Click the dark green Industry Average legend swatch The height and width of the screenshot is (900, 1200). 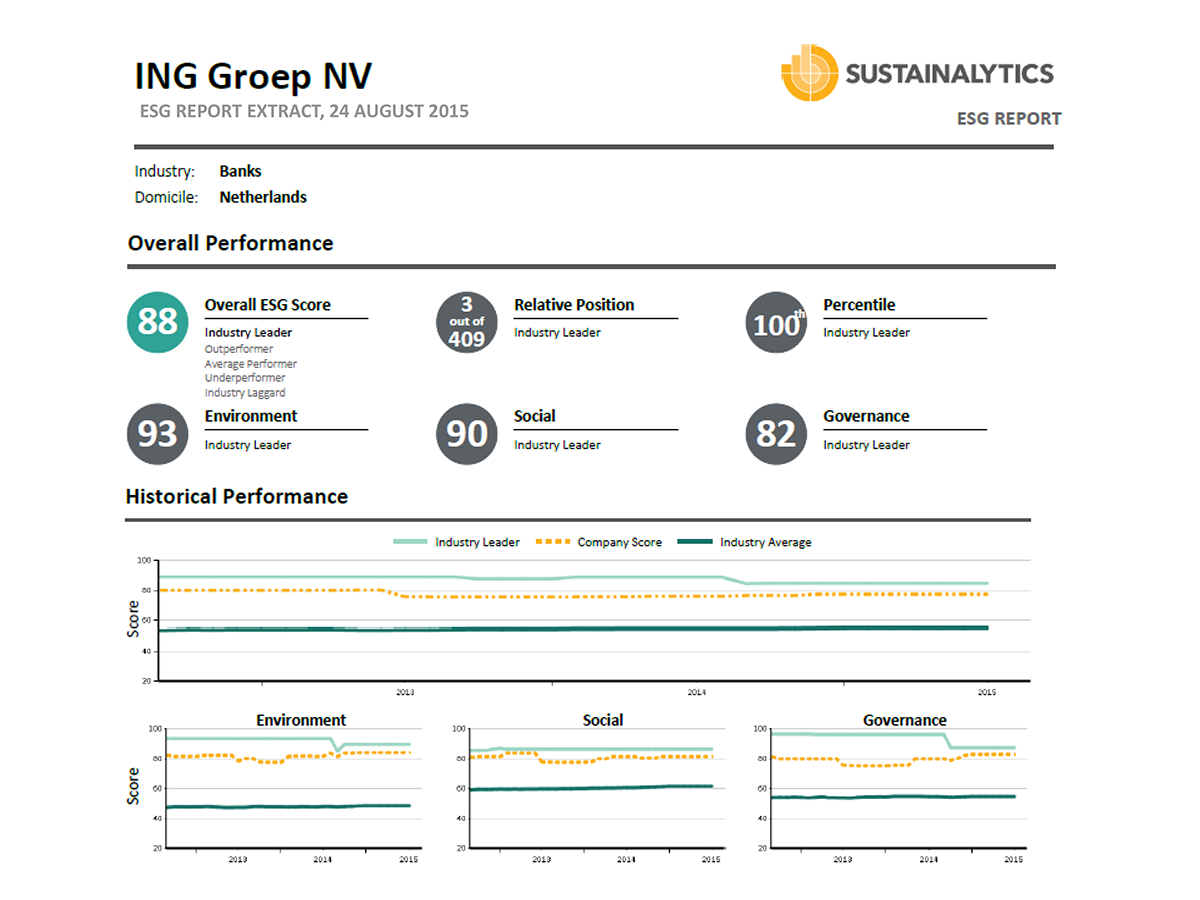click(x=695, y=542)
